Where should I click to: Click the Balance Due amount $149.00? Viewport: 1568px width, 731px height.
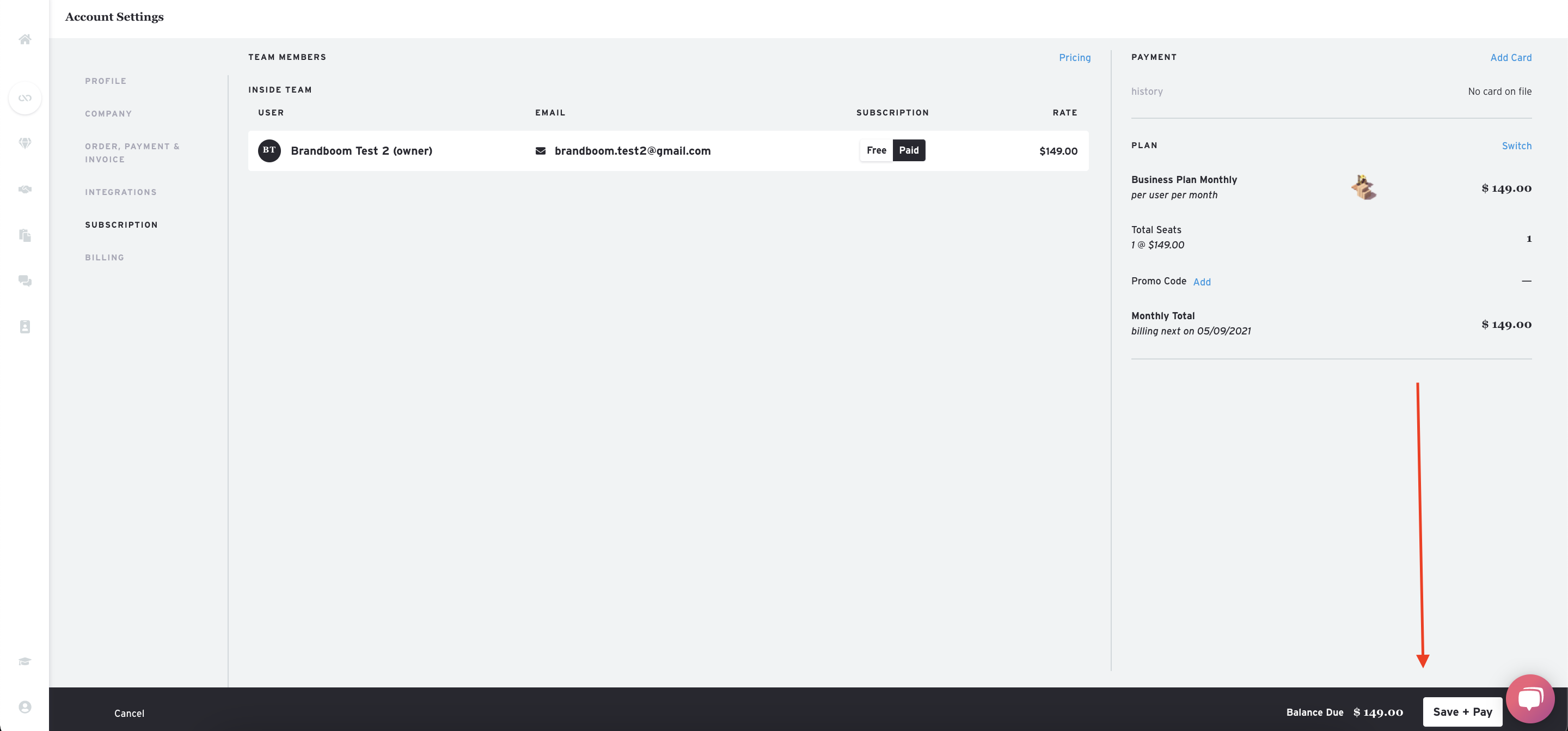pyautogui.click(x=1377, y=712)
